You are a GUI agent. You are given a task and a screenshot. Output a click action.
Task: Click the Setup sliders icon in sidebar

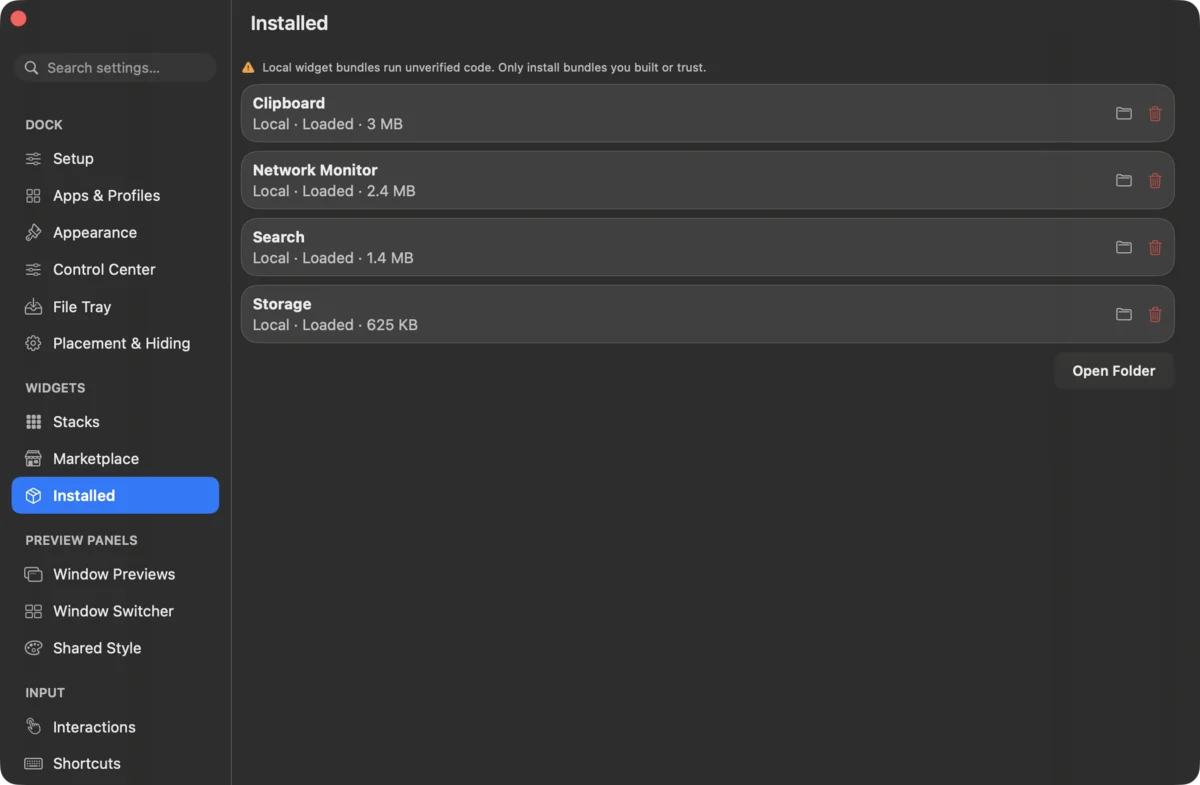click(x=34, y=159)
